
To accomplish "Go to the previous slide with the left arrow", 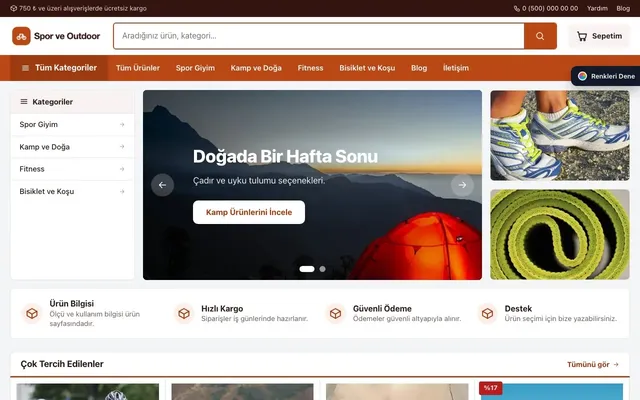I will (x=162, y=185).
